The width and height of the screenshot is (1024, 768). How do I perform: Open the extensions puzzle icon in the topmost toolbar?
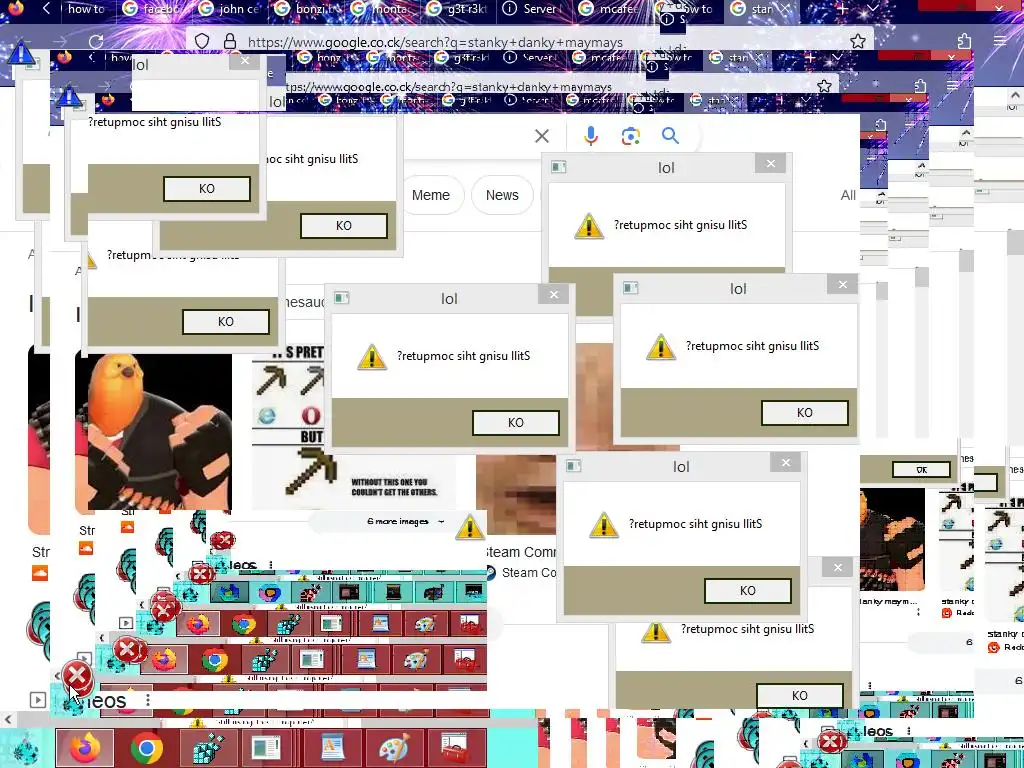coord(965,41)
